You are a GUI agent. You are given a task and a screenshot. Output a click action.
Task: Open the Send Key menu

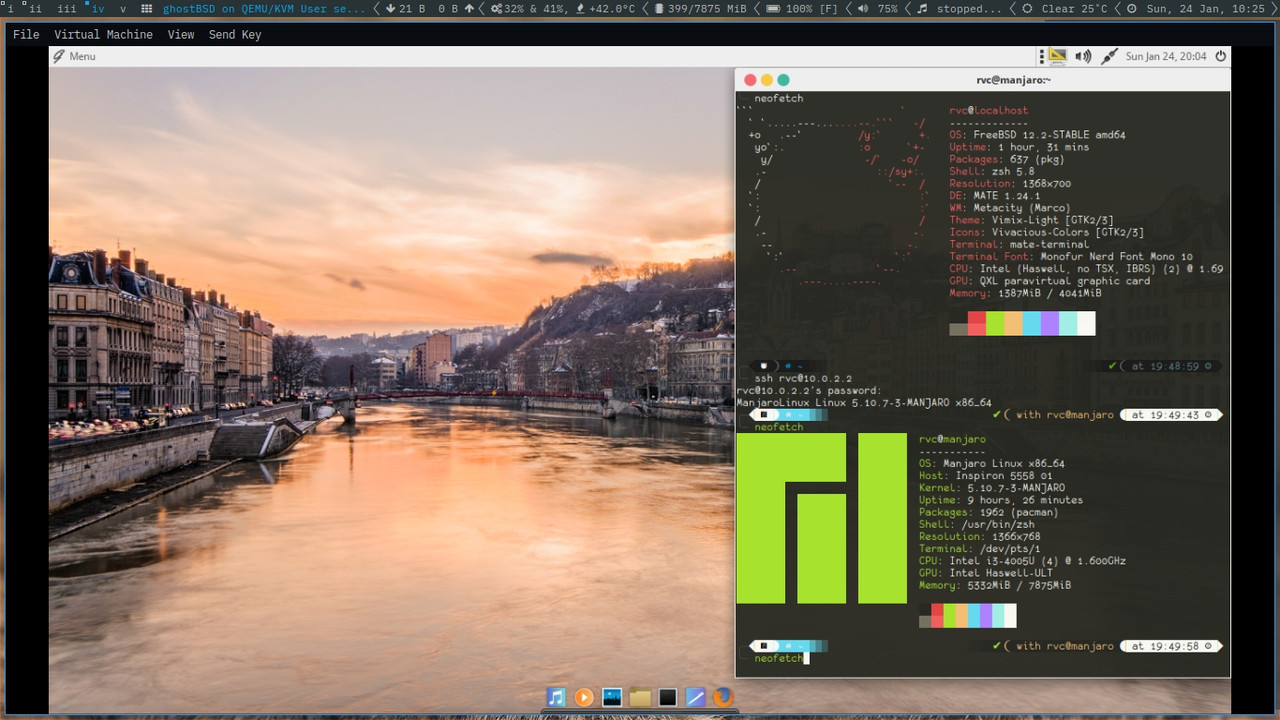point(235,34)
